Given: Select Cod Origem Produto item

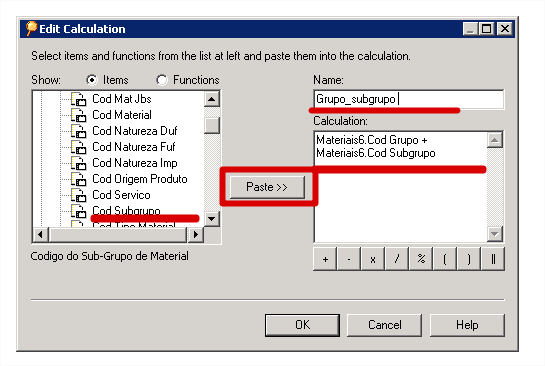Looking at the screenshot, I should point(140,179).
